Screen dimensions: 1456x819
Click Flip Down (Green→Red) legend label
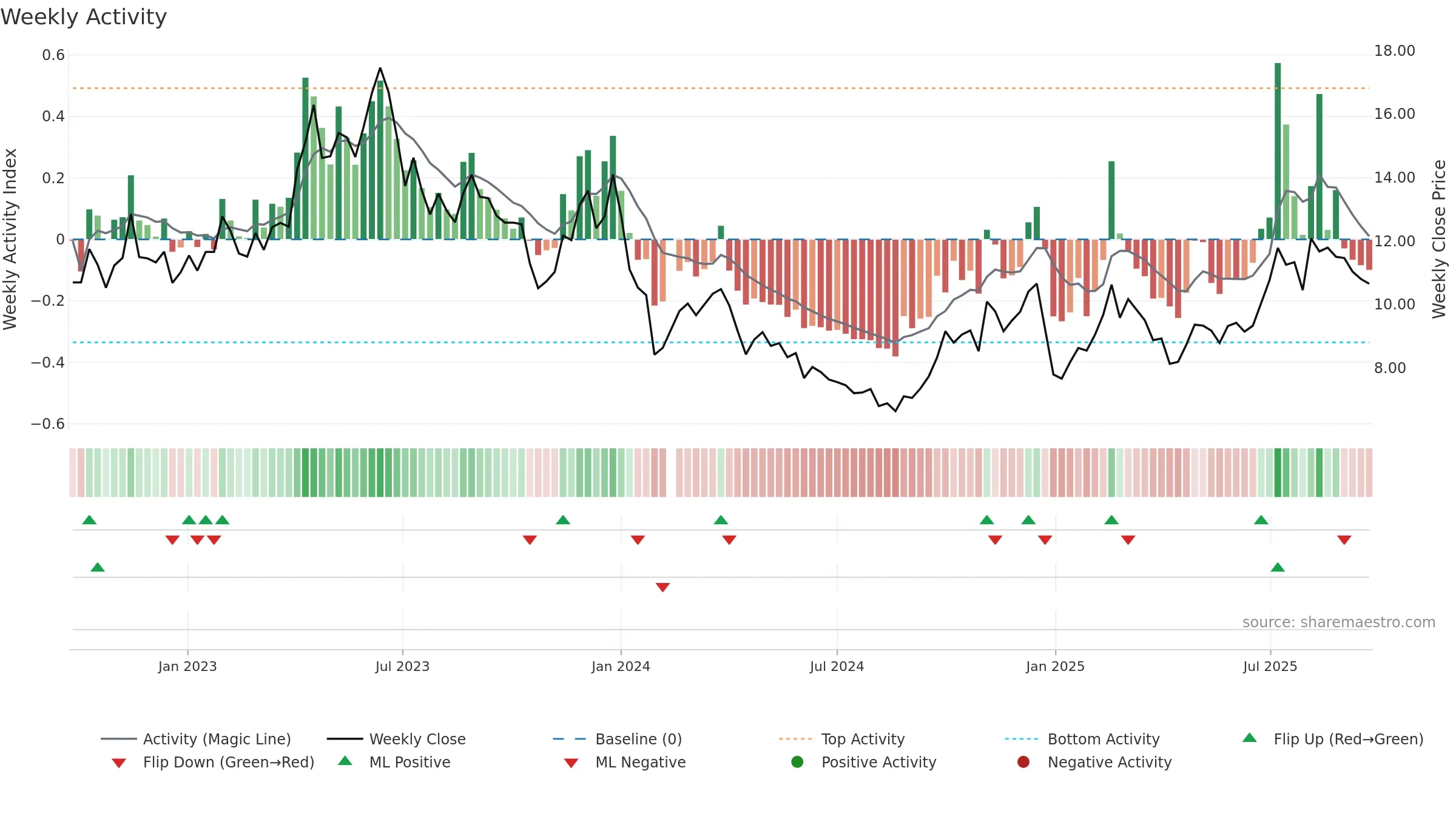point(229,762)
